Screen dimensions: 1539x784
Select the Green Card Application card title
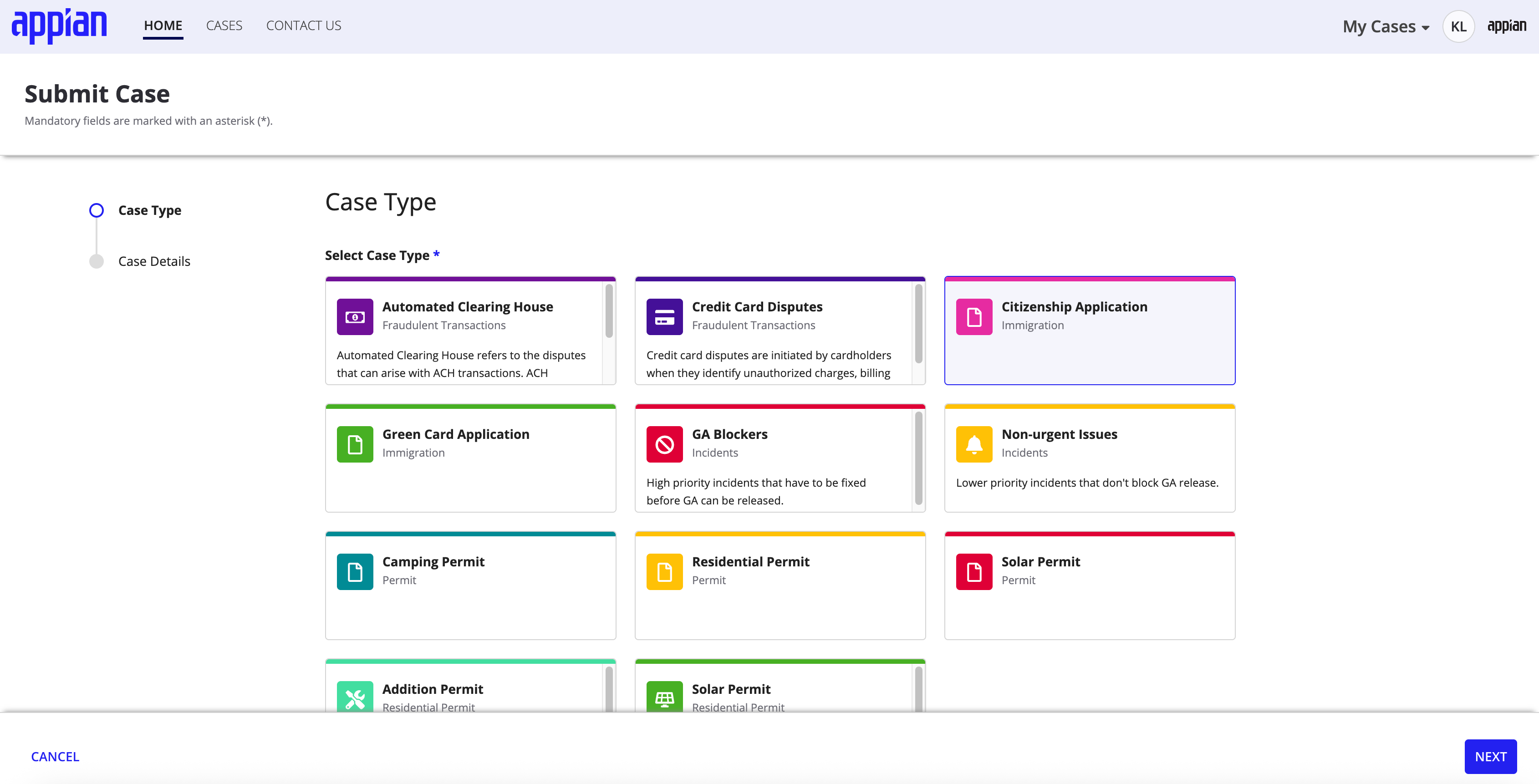456,434
